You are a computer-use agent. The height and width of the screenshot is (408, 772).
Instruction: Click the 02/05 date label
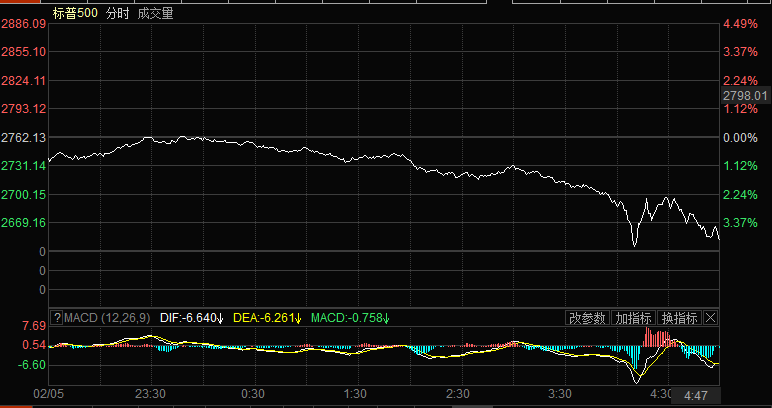[x=47, y=395]
